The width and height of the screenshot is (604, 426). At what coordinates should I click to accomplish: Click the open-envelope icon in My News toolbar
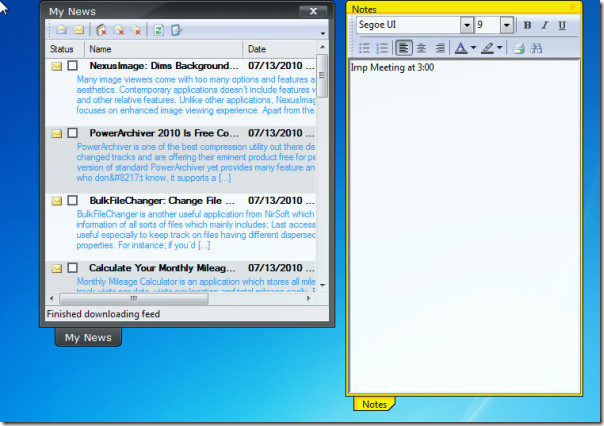tap(62, 30)
